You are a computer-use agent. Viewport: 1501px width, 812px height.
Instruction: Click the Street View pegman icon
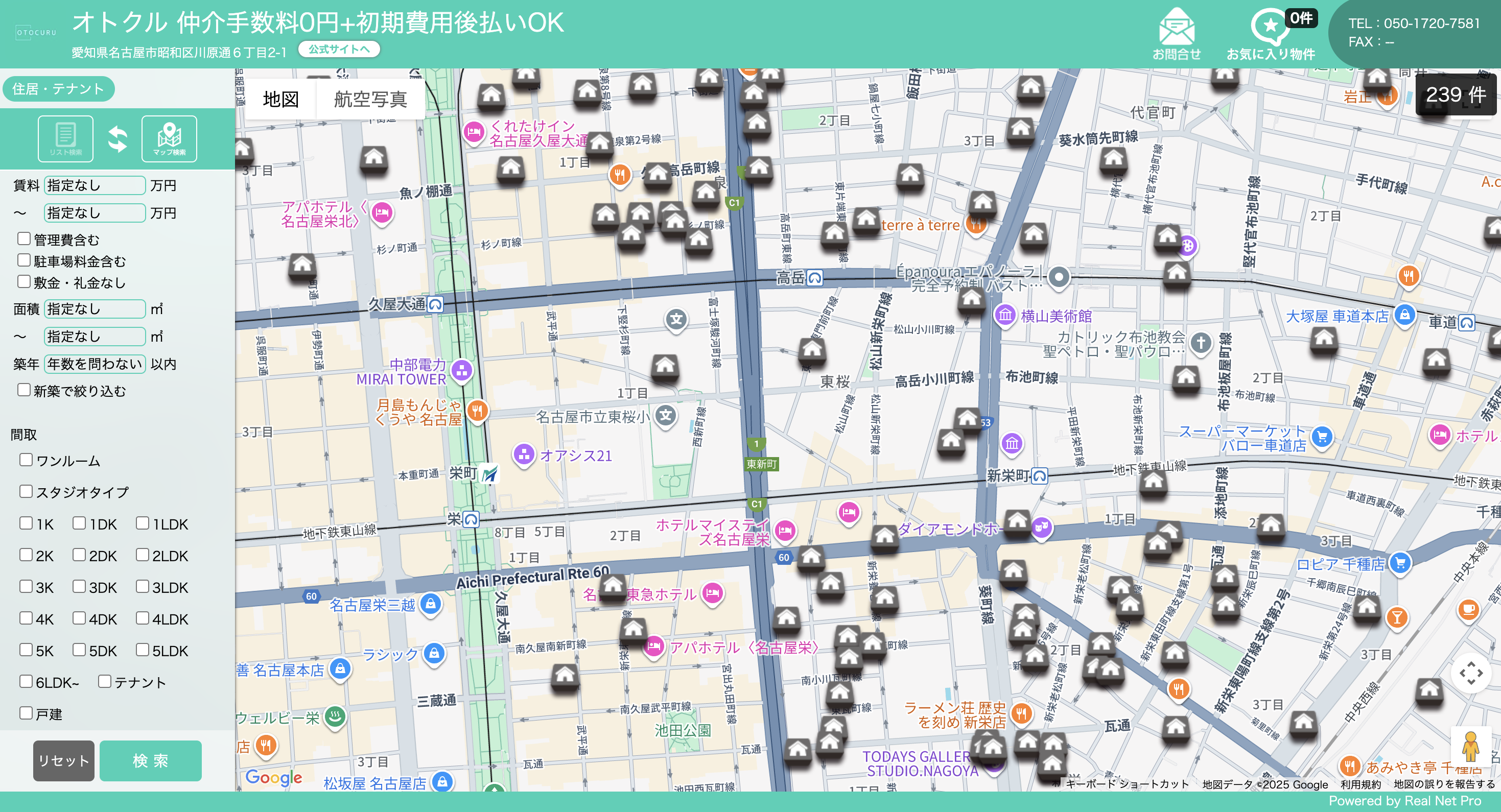[x=1470, y=746]
